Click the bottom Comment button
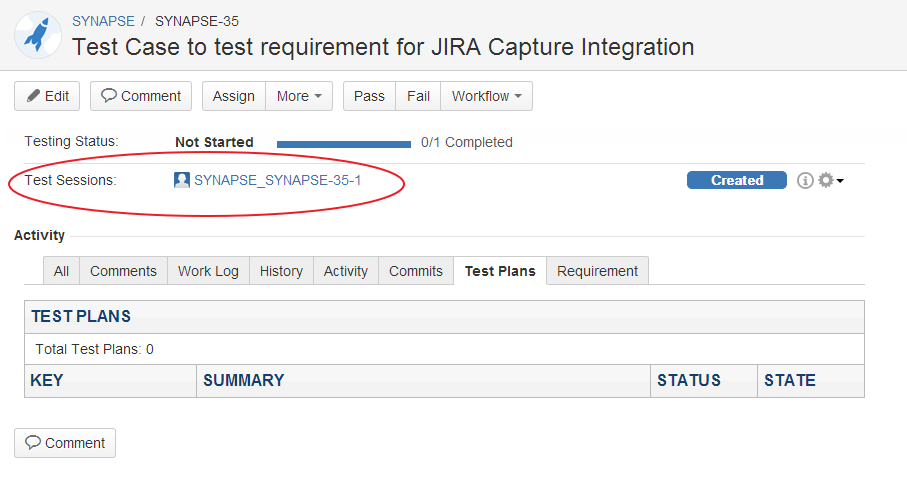Viewport: 907px width, 477px height. (65, 443)
